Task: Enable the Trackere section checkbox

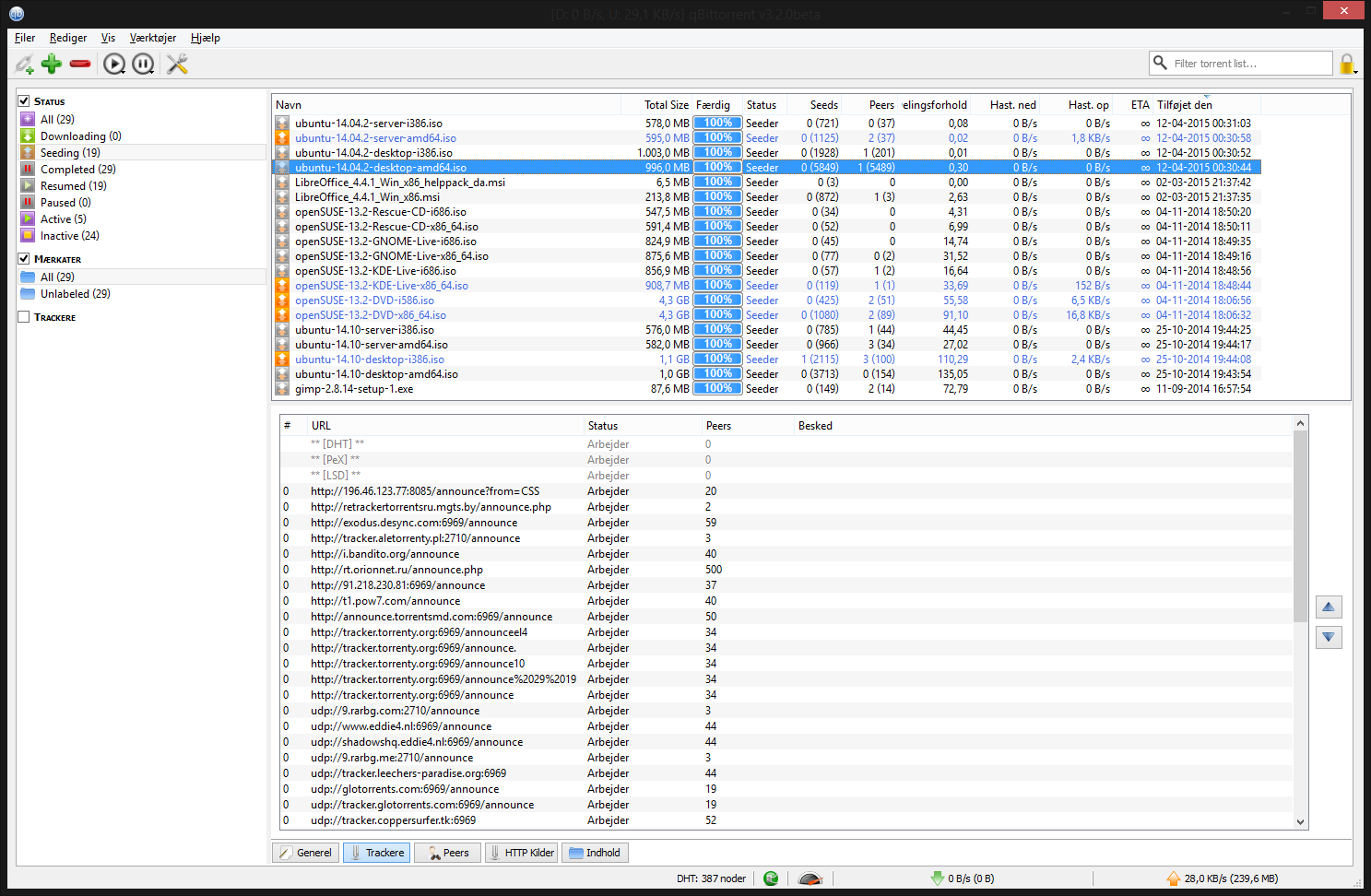Action: [x=24, y=316]
